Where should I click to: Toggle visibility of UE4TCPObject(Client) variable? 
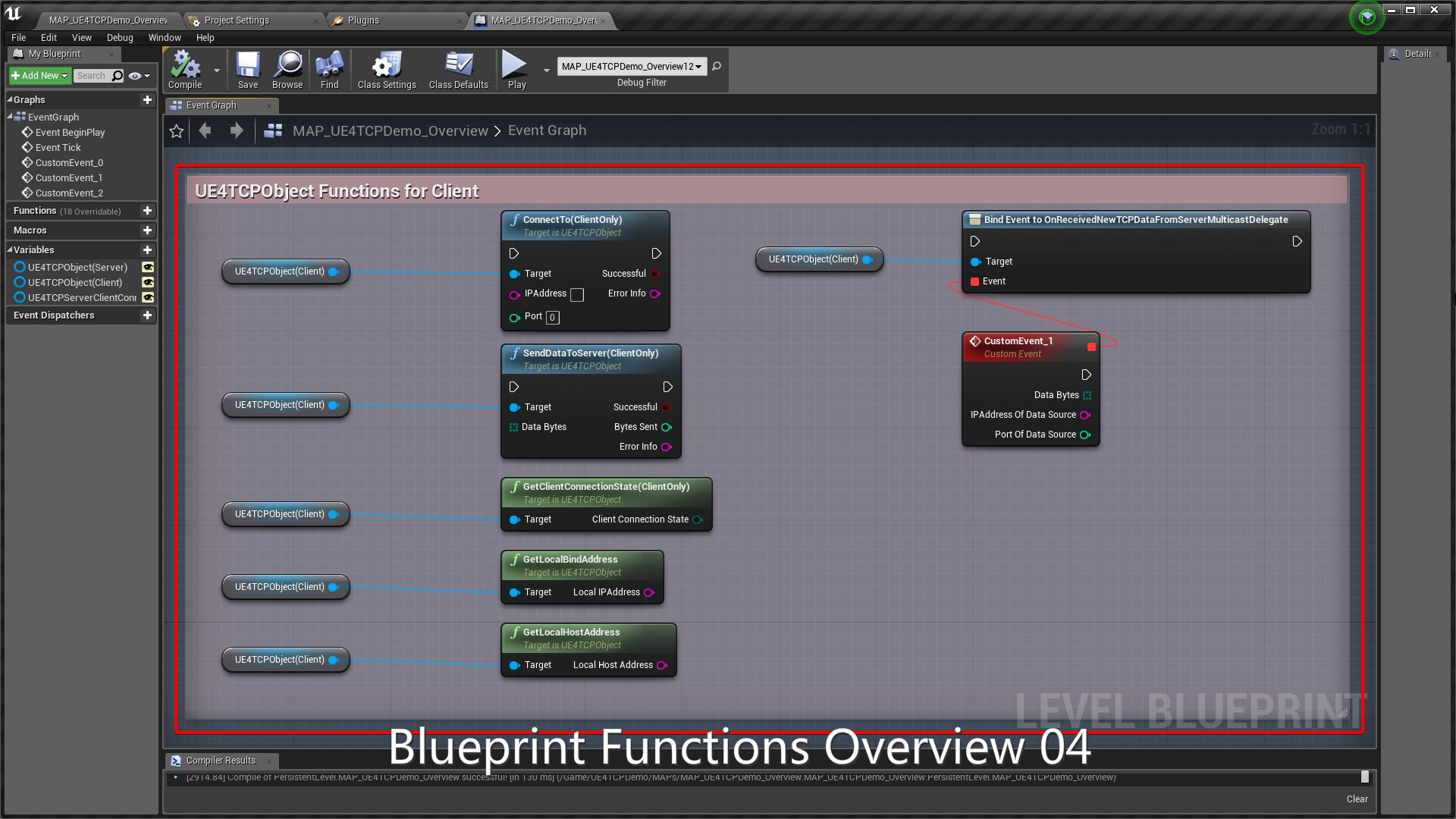click(148, 282)
